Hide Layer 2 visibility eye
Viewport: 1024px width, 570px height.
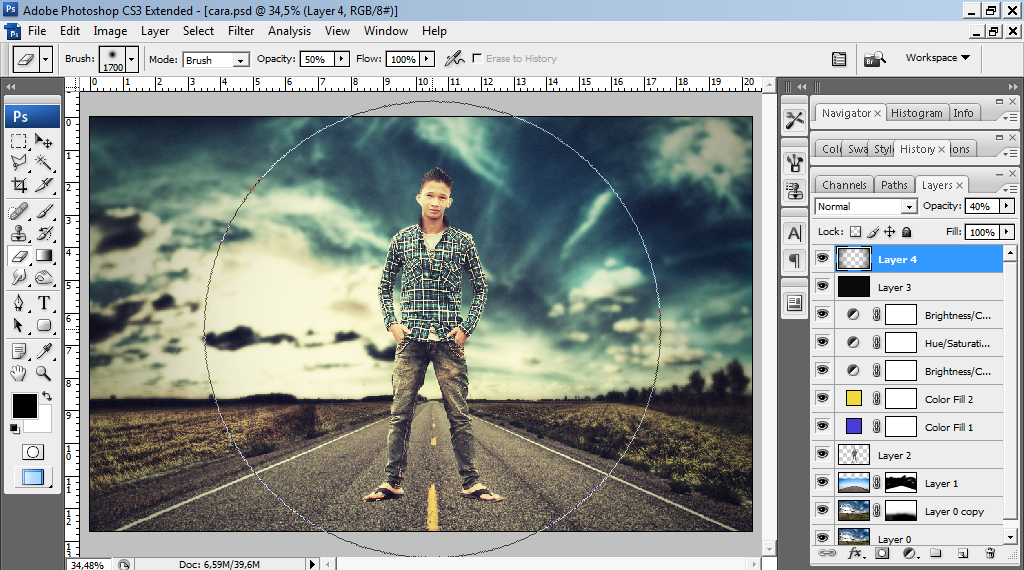point(822,454)
